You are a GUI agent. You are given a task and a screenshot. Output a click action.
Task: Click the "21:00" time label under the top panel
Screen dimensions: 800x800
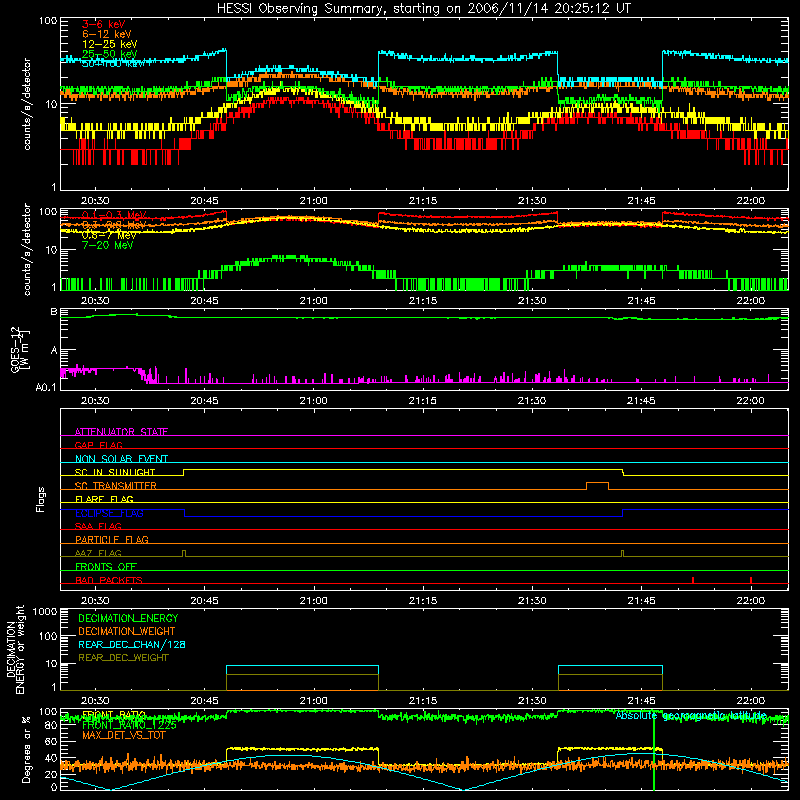click(x=313, y=201)
